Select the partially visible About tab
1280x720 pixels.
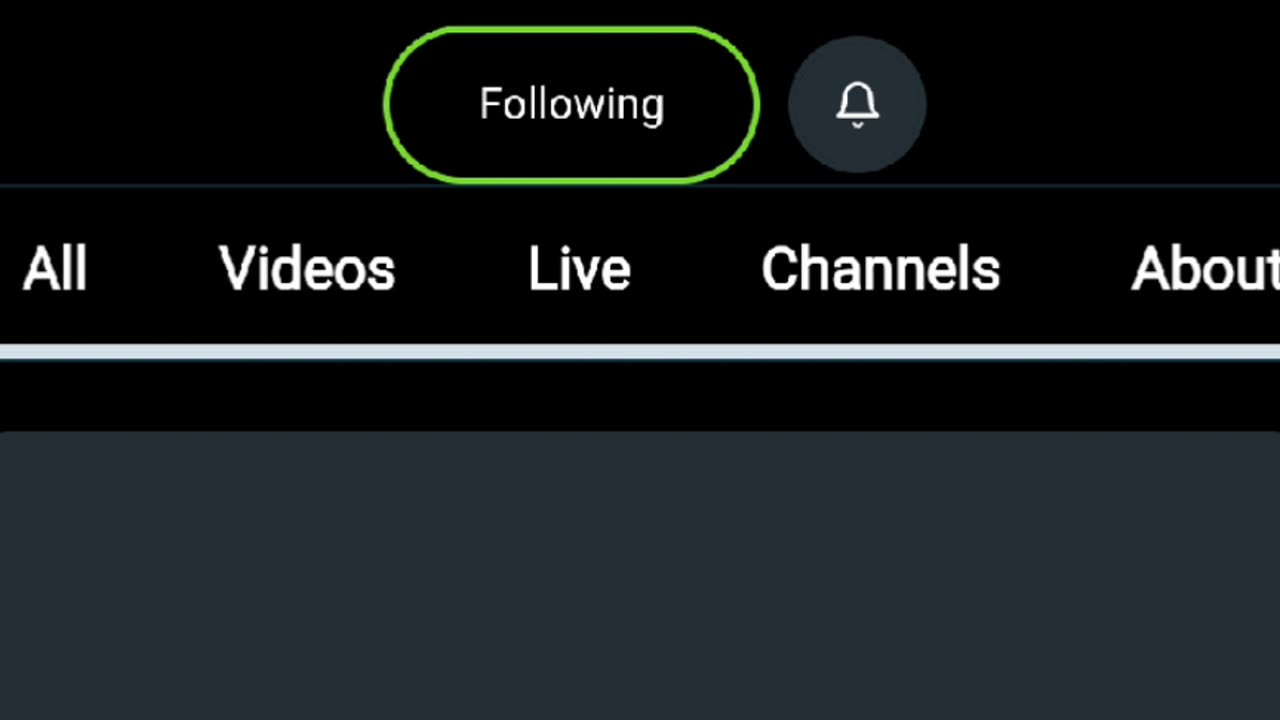pos(1204,269)
